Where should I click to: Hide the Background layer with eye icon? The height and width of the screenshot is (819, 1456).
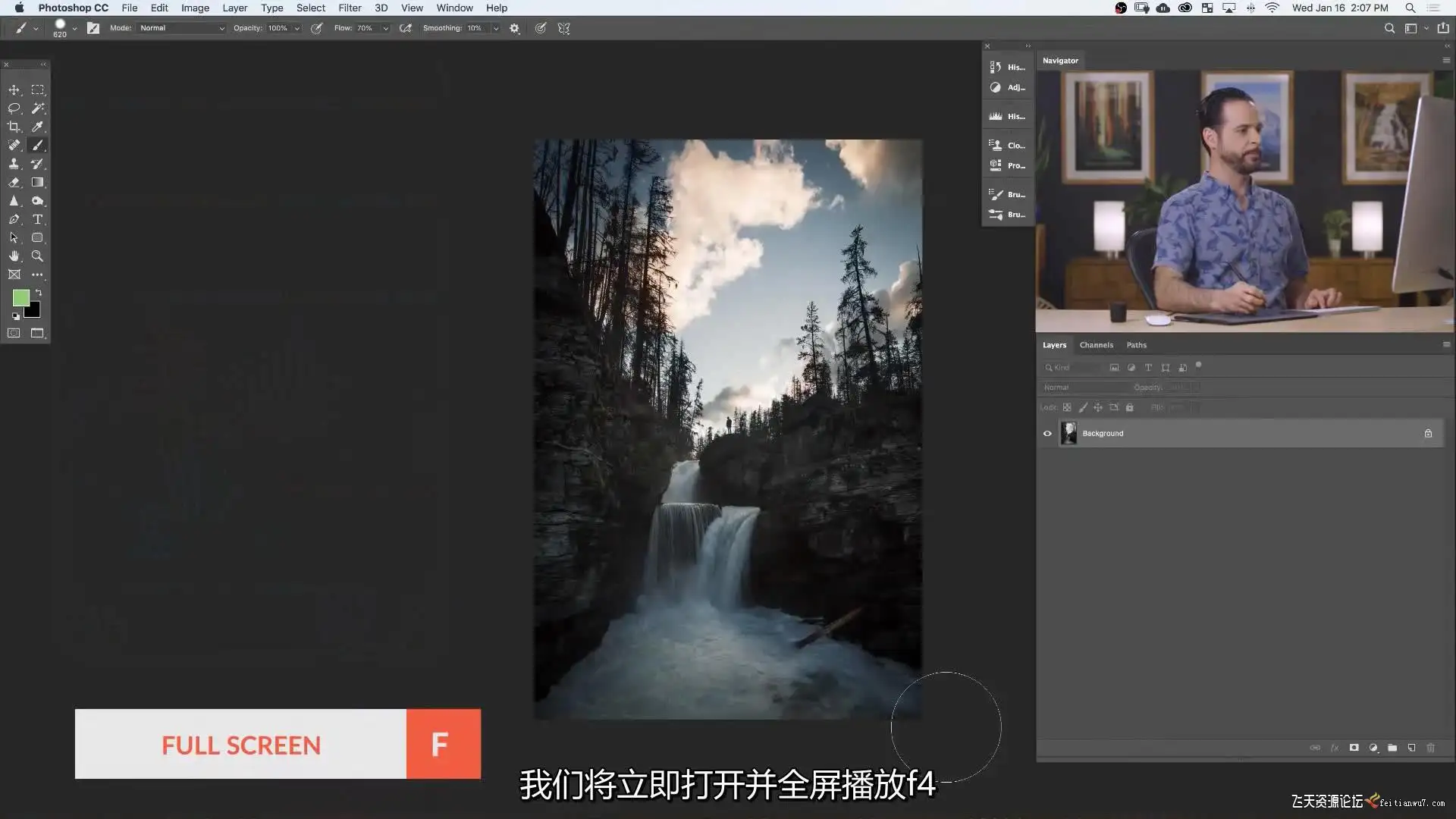[x=1047, y=434]
